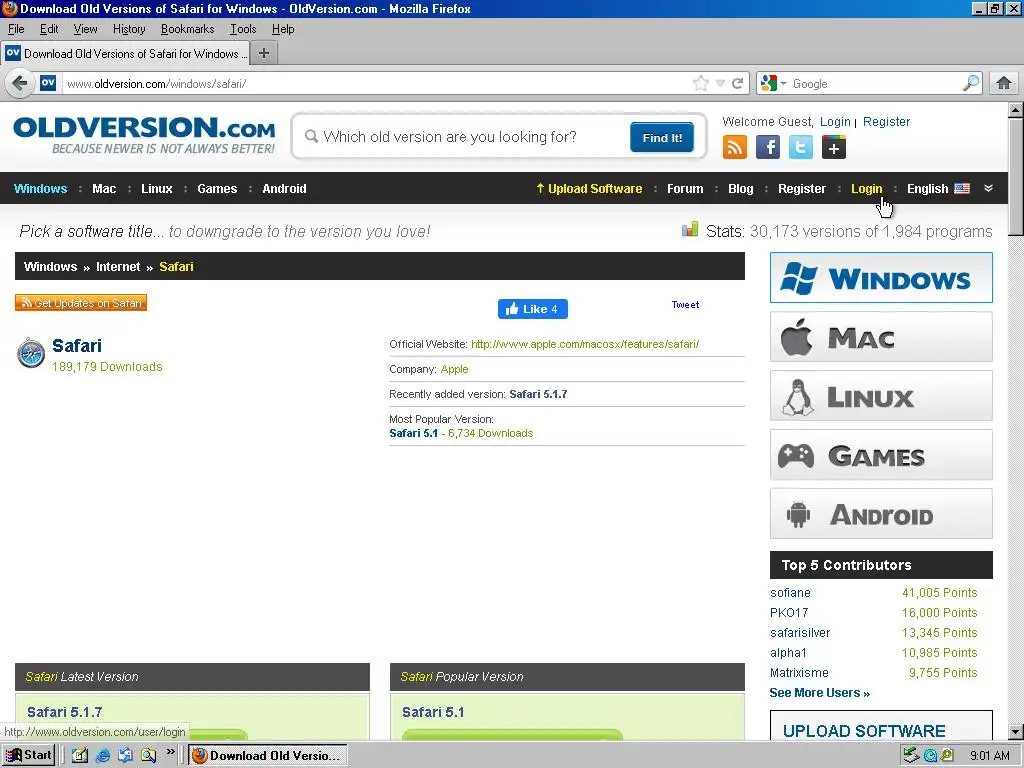Click contributor sofiane in Top 5 list
1024x768 pixels.
click(790, 592)
